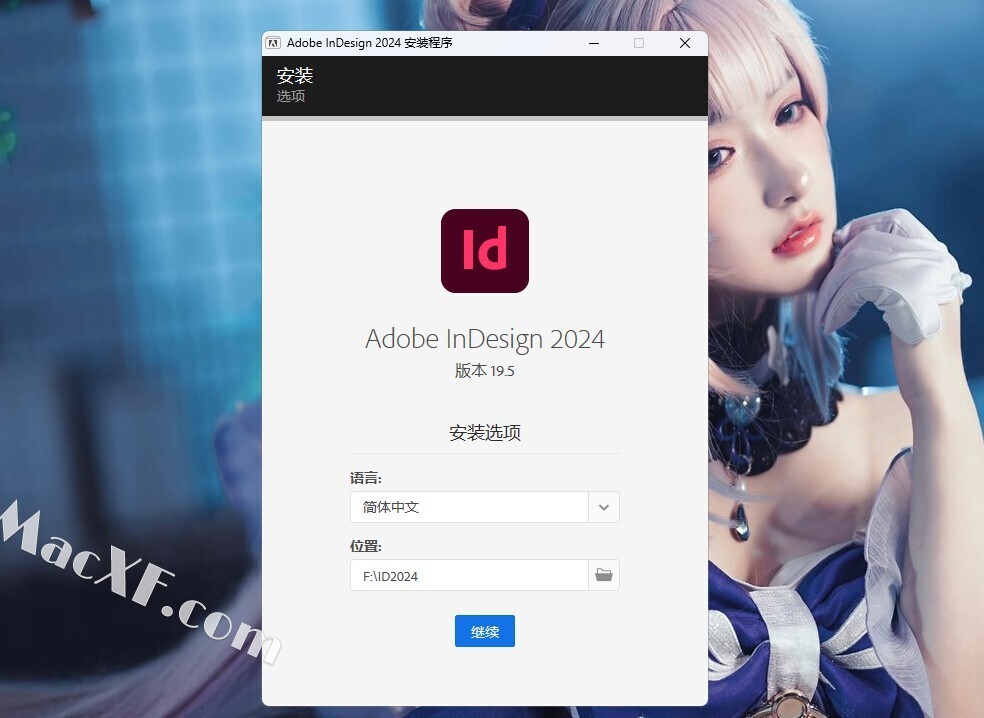Click the 安装 header text

pos(295,76)
